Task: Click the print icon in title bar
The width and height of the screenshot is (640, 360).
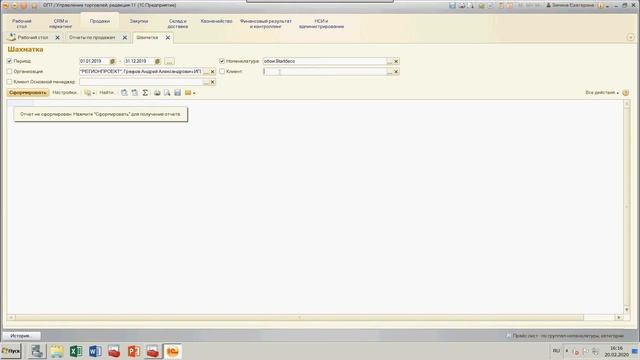Action: [x=462, y=5]
